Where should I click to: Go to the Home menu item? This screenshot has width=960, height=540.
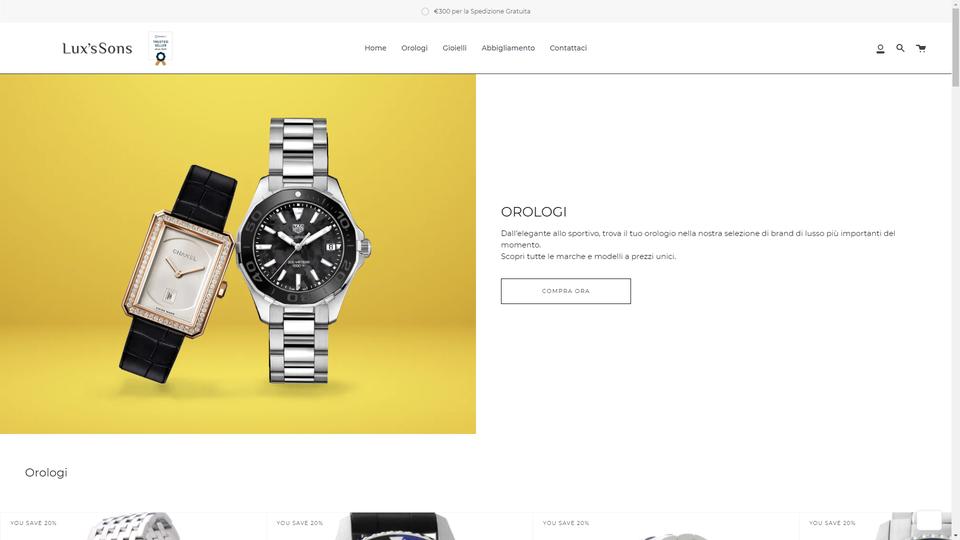click(375, 48)
